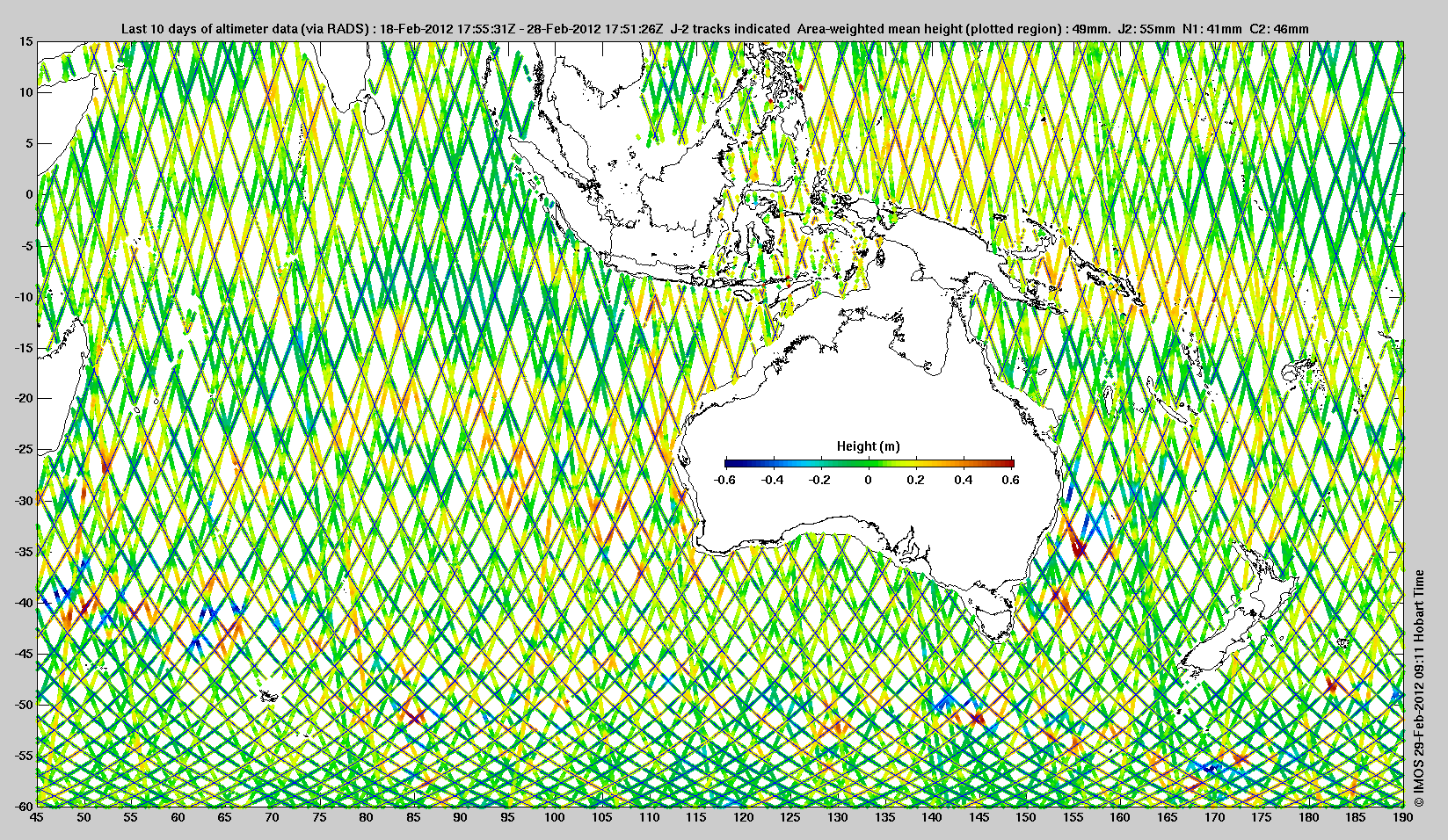Click latitude label '10' on the left axis

click(x=25, y=92)
